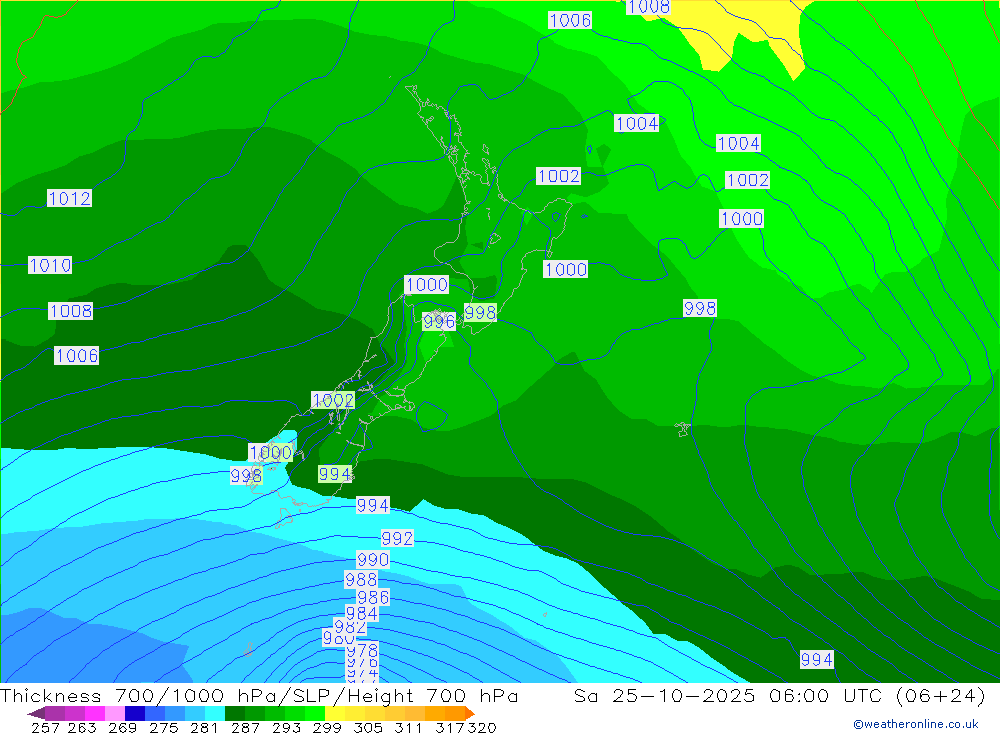Select the '(06+24)' forecast run text
This screenshot has height=733, width=1000.
pyautogui.click(x=941, y=695)
